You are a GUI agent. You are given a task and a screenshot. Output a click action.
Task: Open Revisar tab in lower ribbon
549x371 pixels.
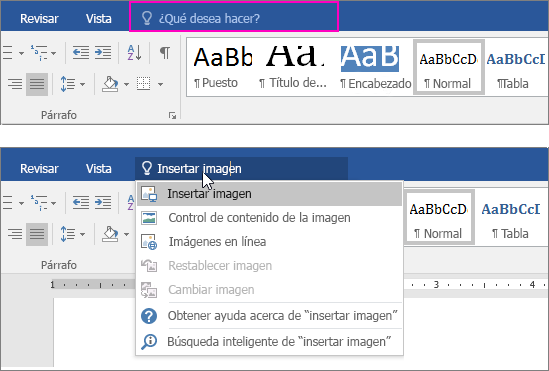(39, 169)
